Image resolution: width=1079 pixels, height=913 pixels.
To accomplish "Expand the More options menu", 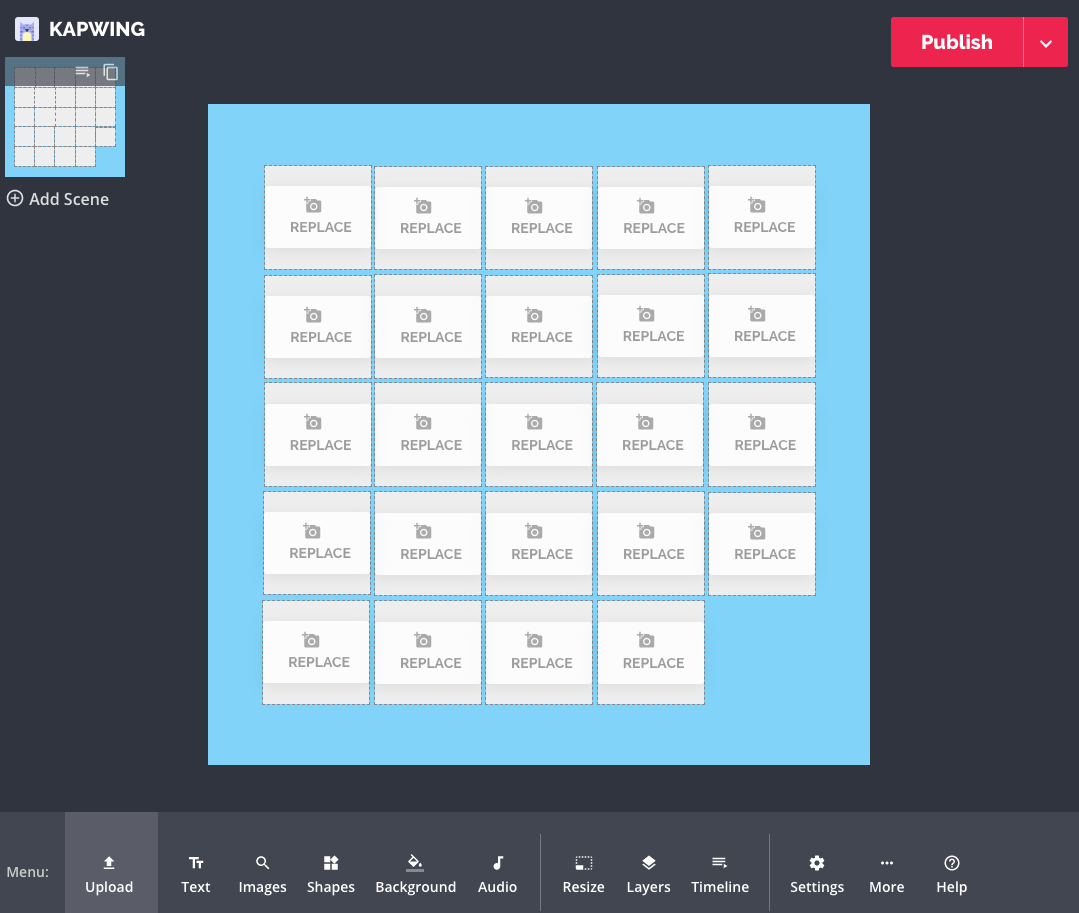I will [886, 873].
